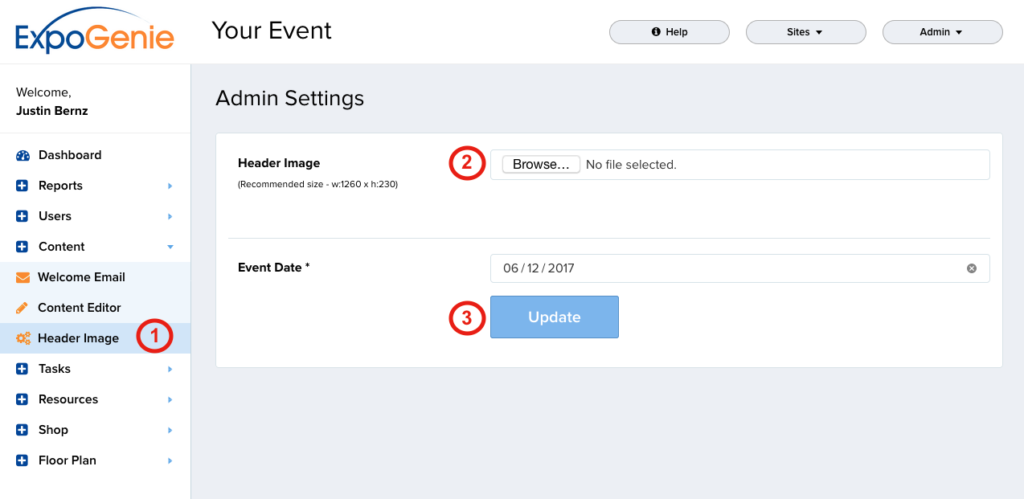Click the plus icon beside Floor Plan

coord(22,461)
